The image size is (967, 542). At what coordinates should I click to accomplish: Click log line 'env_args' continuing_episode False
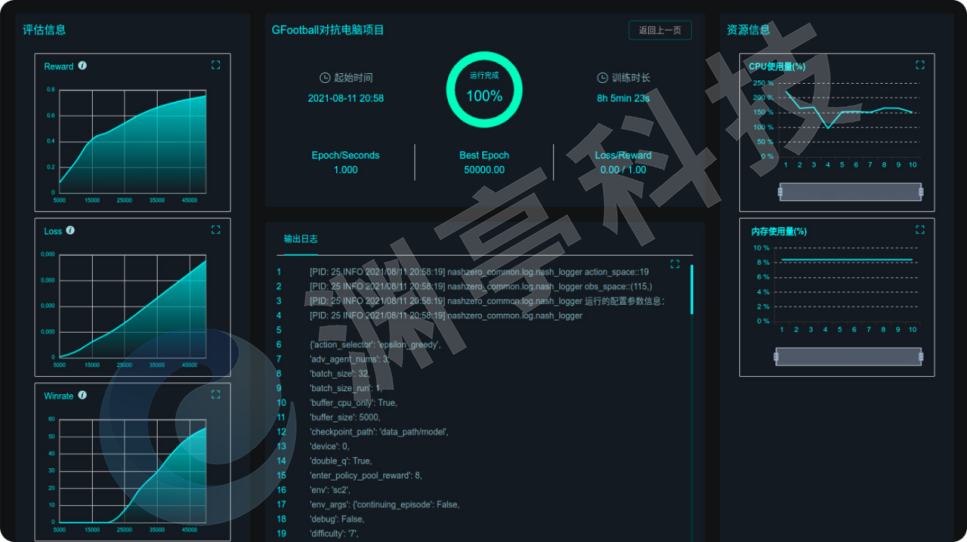[385, 504]
